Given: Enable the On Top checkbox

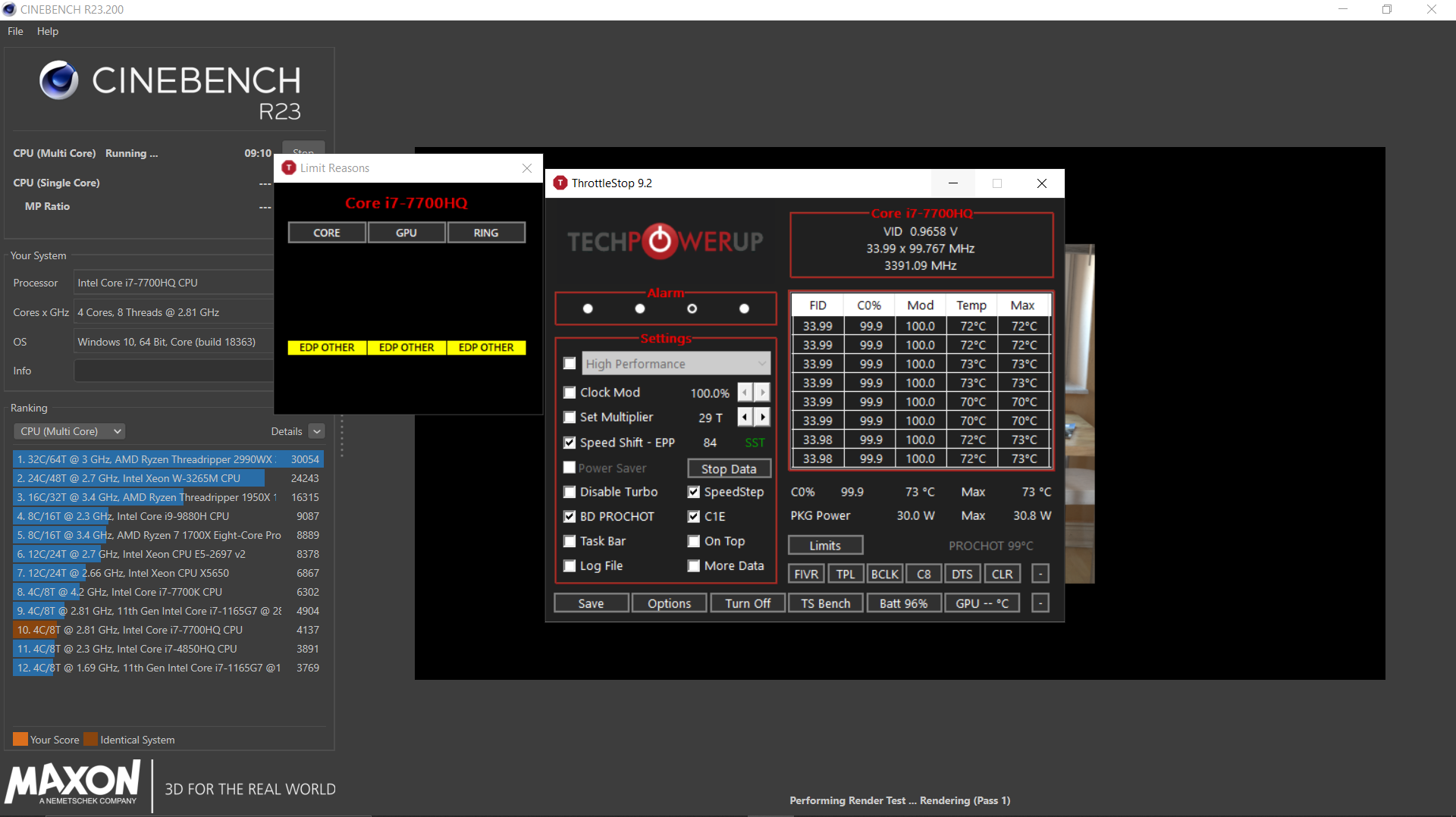Looking at the screenshot, I should (x=694, y=541).
